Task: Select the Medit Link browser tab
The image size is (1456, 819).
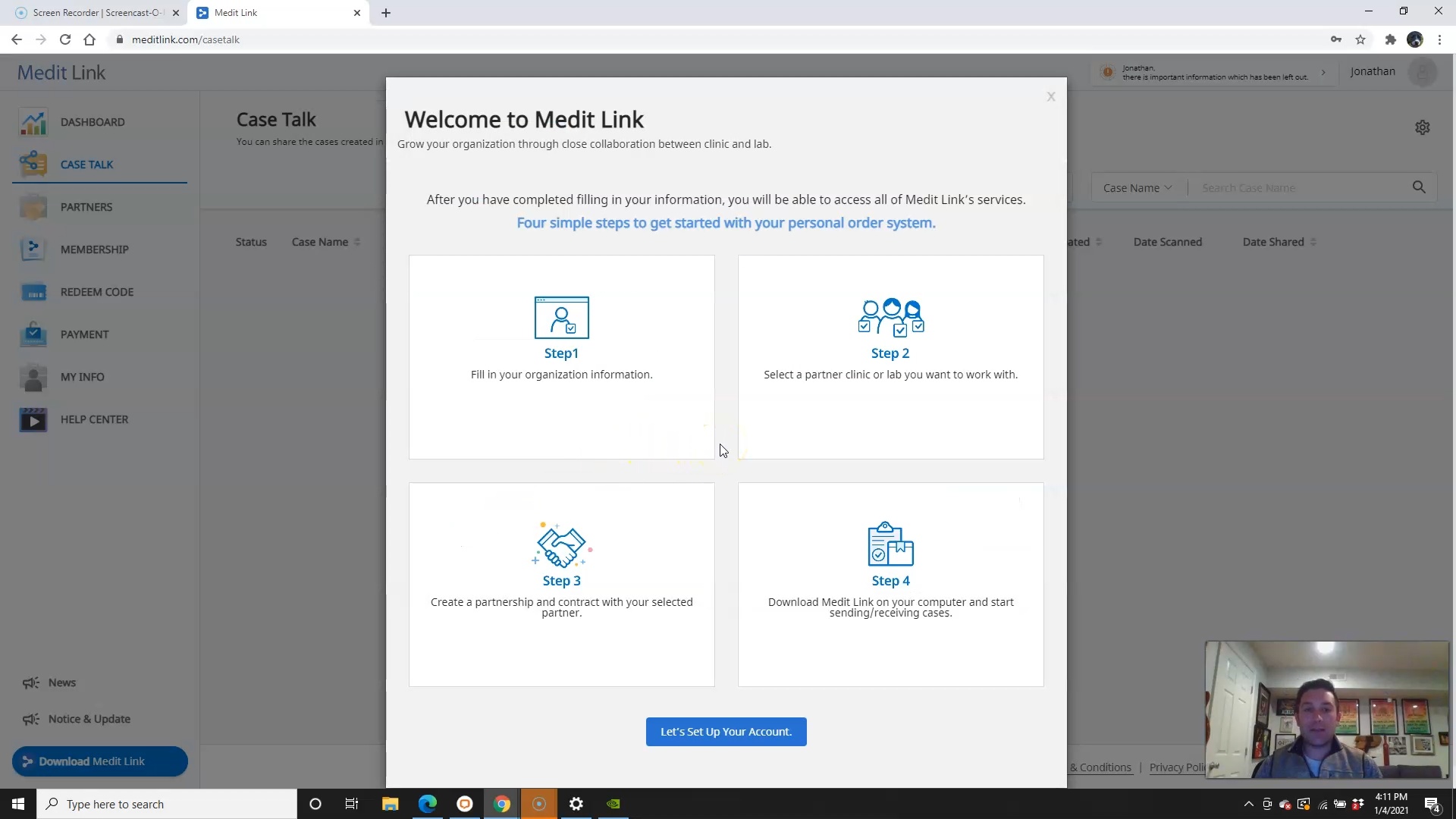Action: click(x=279, y=13)
